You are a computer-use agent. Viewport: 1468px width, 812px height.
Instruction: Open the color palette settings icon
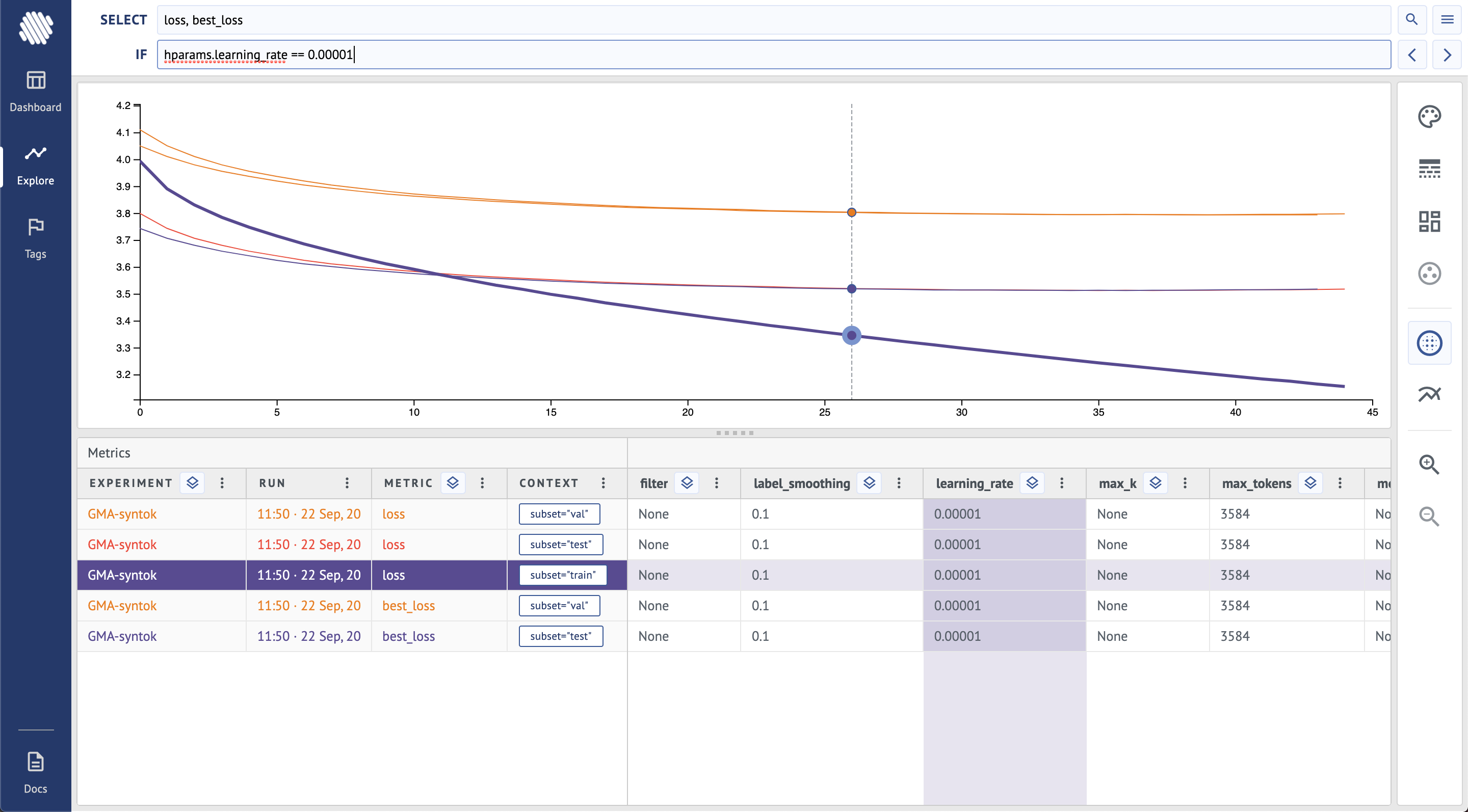pyautogui.click(x=1429, y=117)
